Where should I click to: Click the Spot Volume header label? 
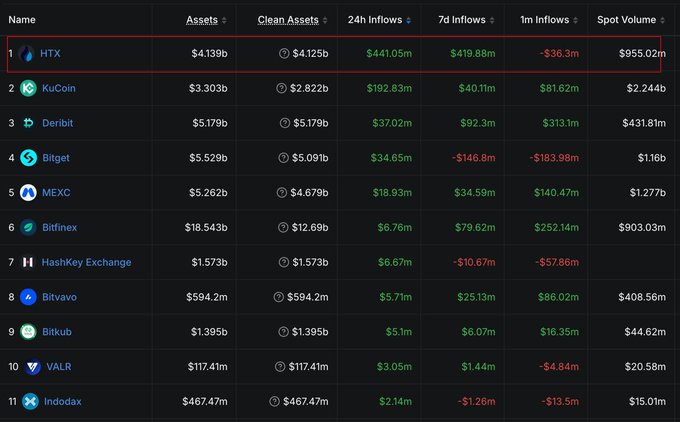click(626, 20)
